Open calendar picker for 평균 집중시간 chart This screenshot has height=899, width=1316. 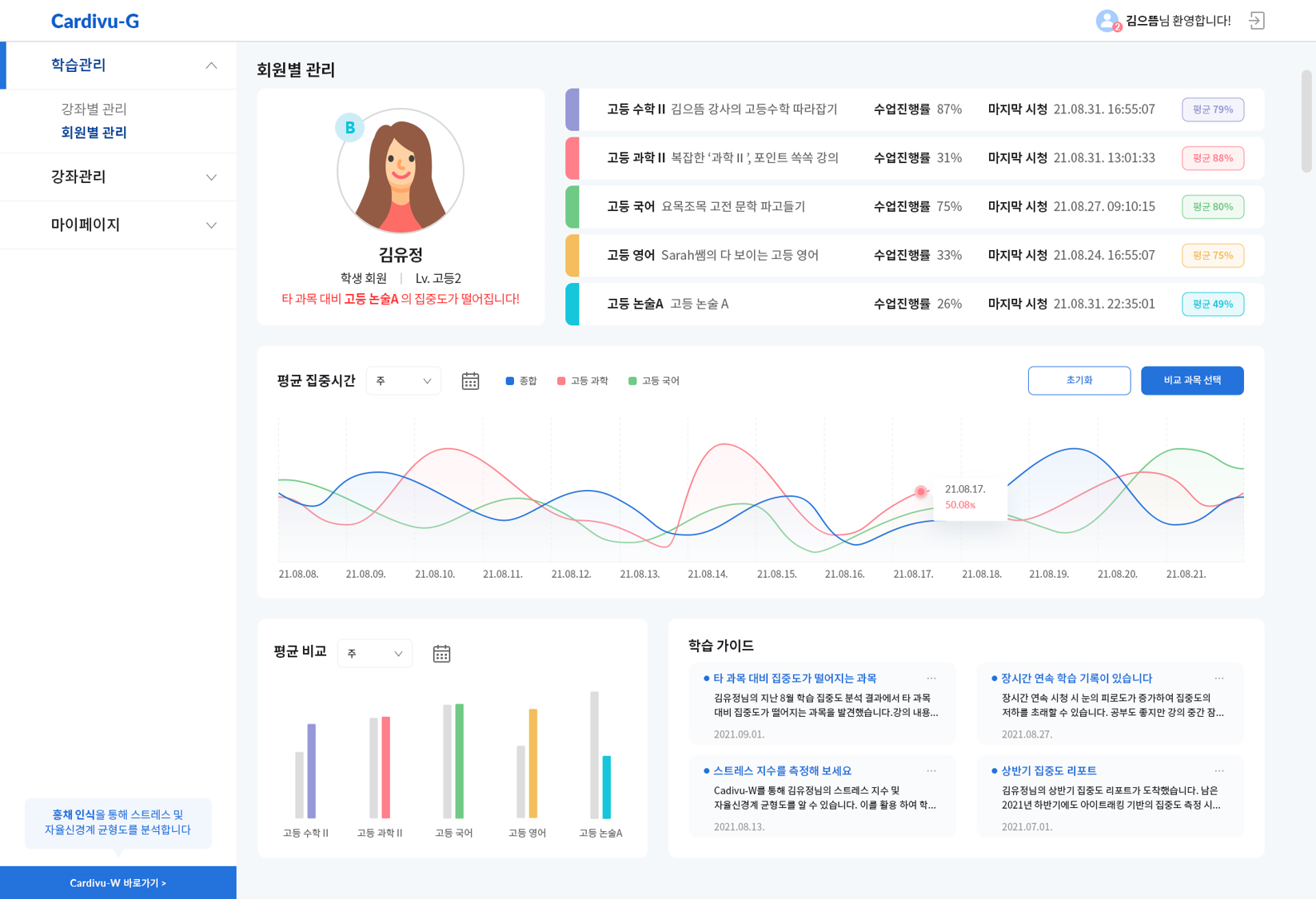tap(470, 381)
